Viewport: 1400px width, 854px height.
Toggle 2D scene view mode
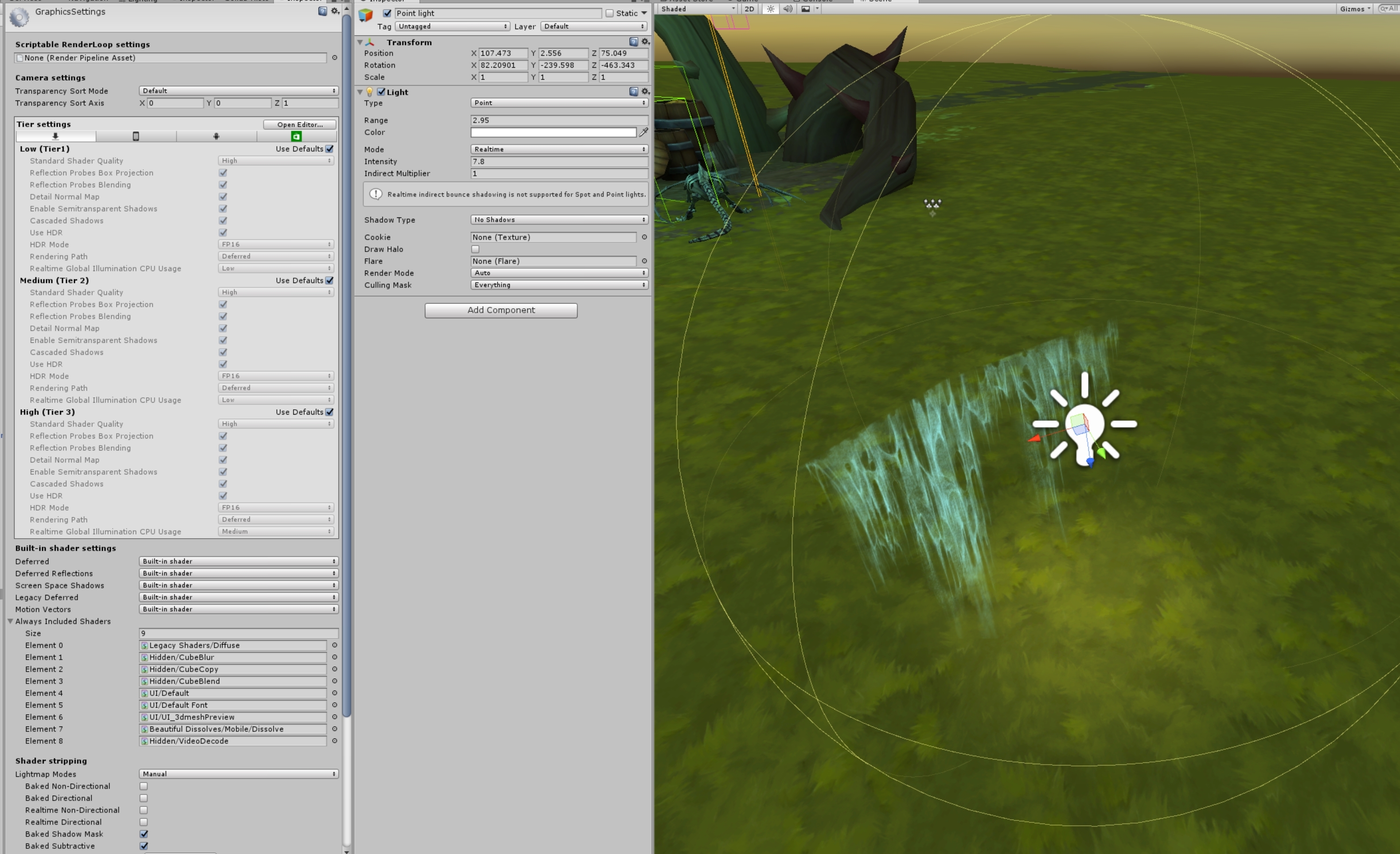tap(749, 8)
